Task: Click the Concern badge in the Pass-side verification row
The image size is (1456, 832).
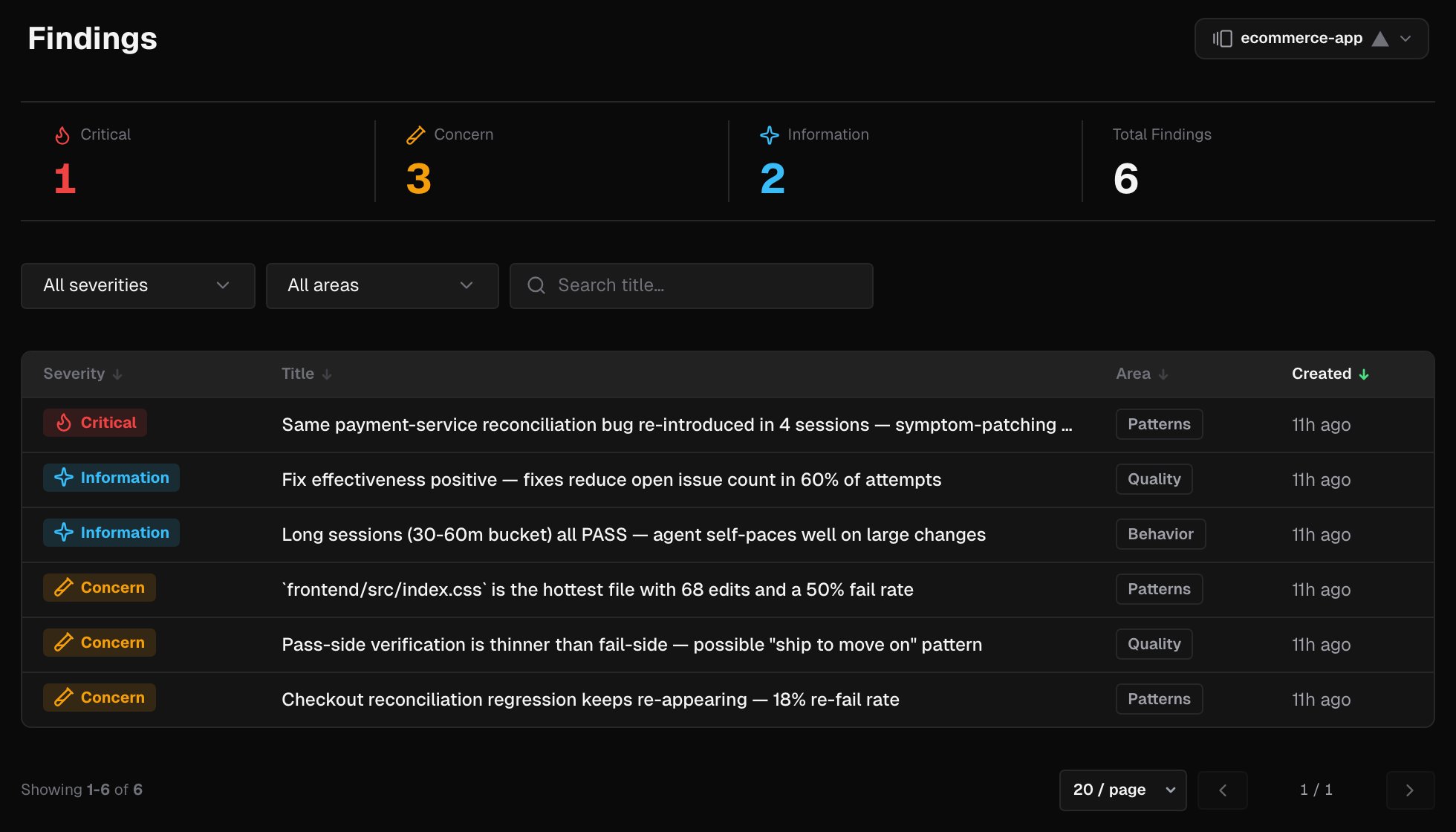Action: (100, 643)
